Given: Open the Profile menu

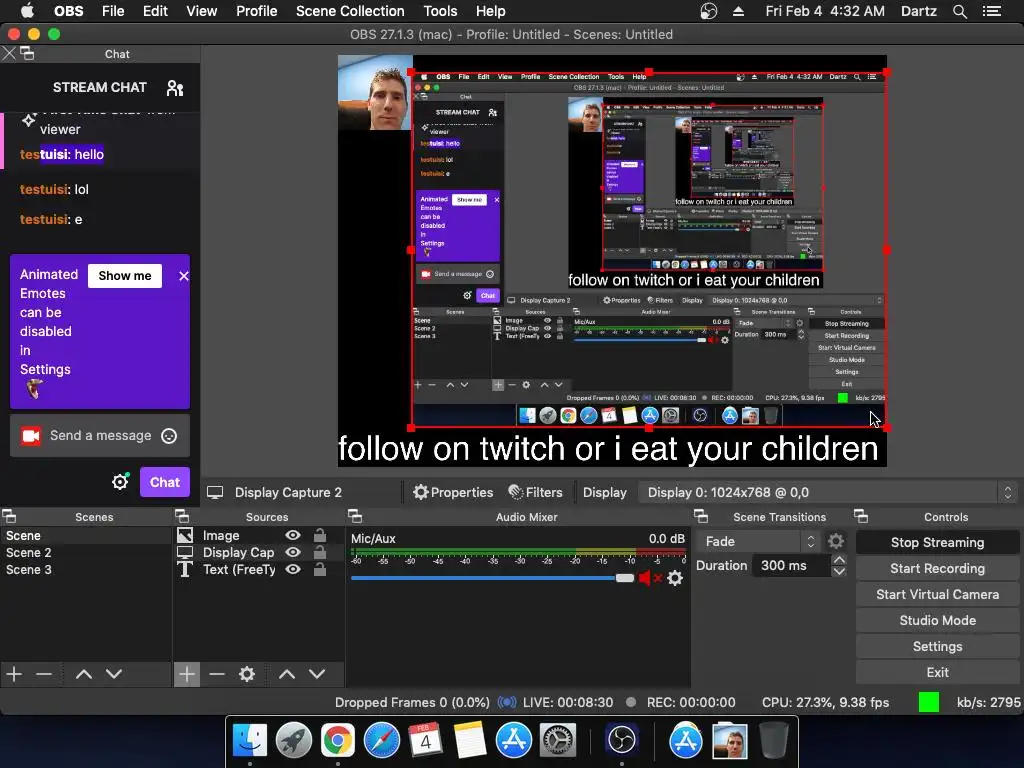Looking at the screenshot, I should coord(257,11).
